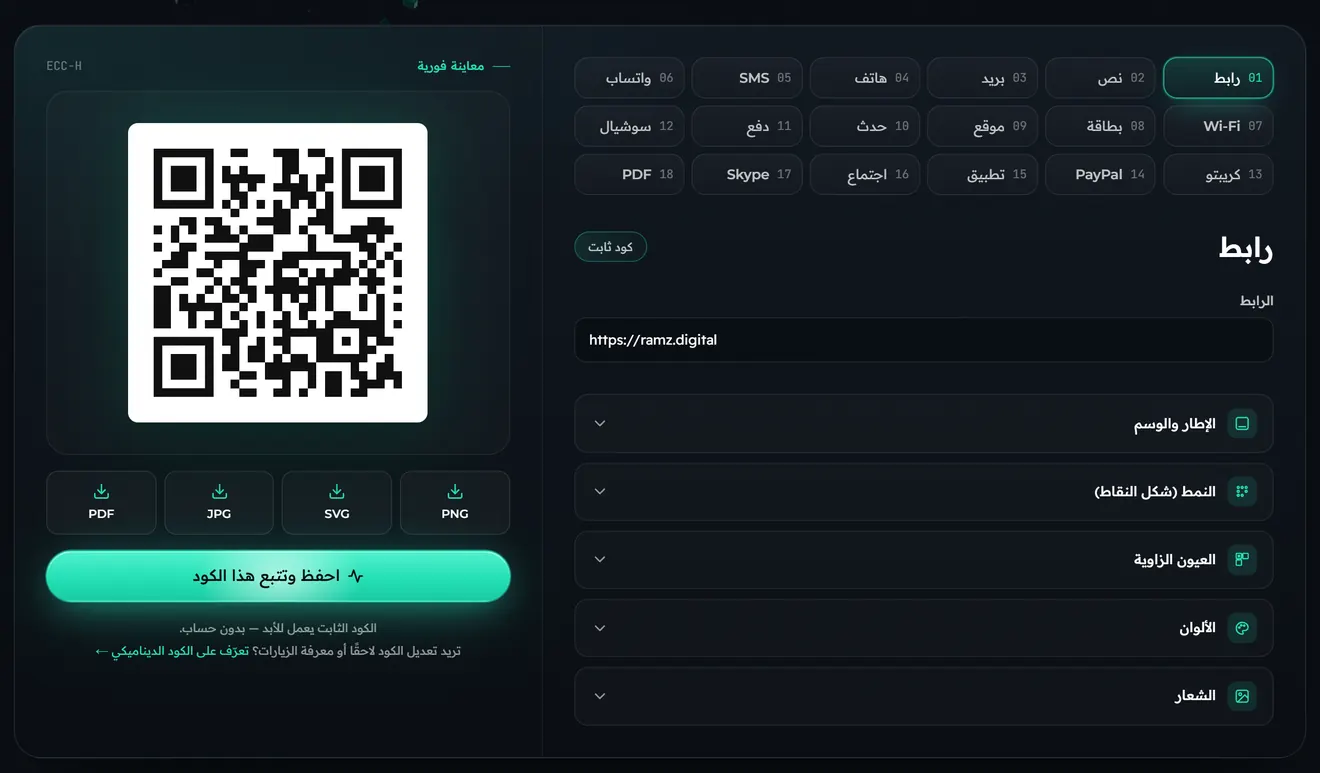Click the corner eyes section icon

(x=1242, y=560)
